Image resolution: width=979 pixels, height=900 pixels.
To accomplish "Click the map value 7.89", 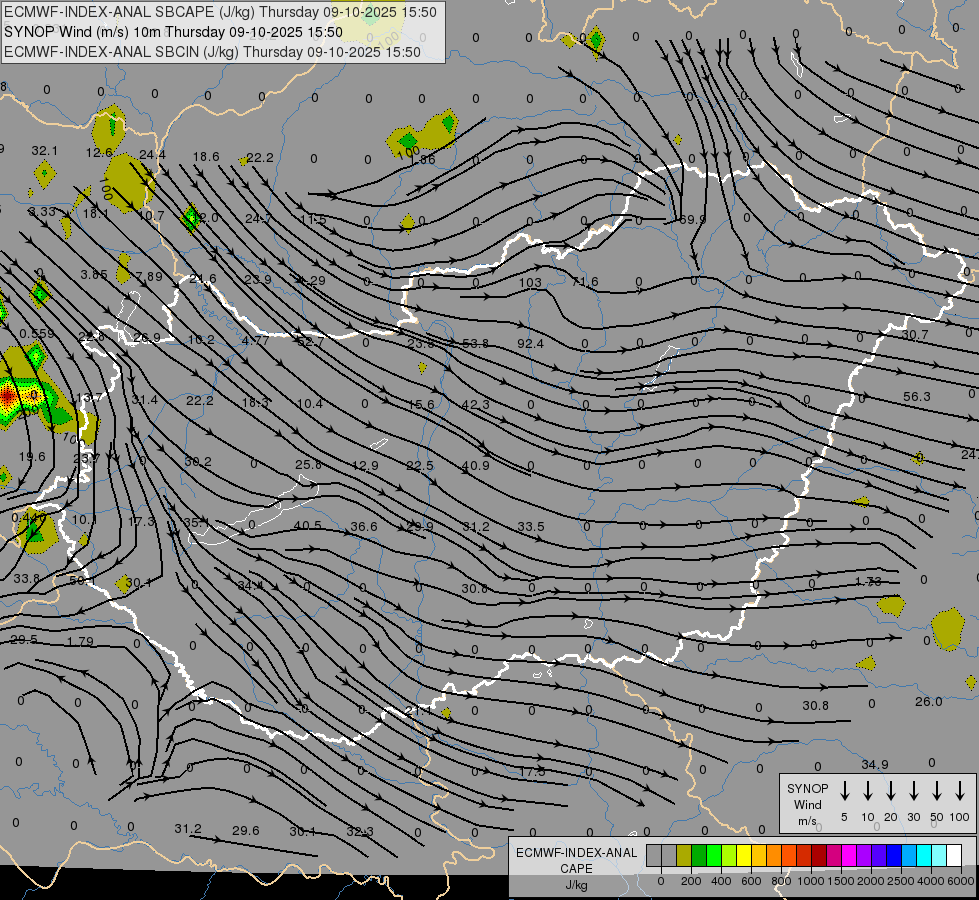I will pyautogui.click(x=149, y=276).
